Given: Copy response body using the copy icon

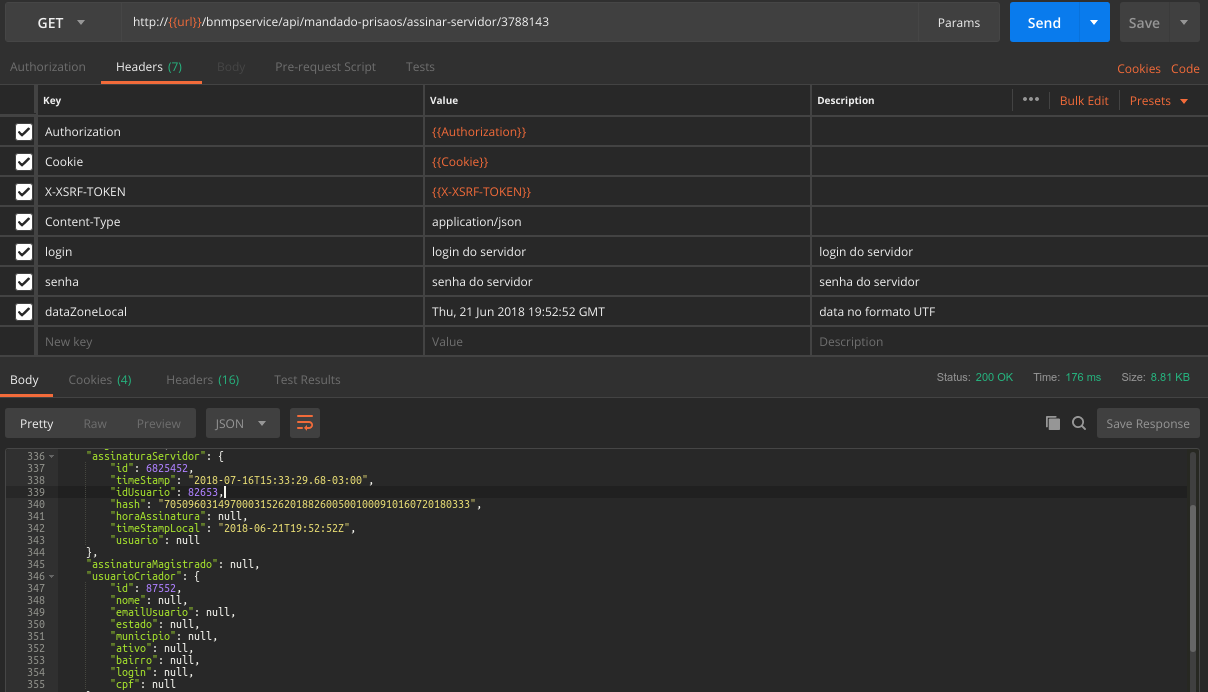Looking at the screenshot, I should (1053, 423).
